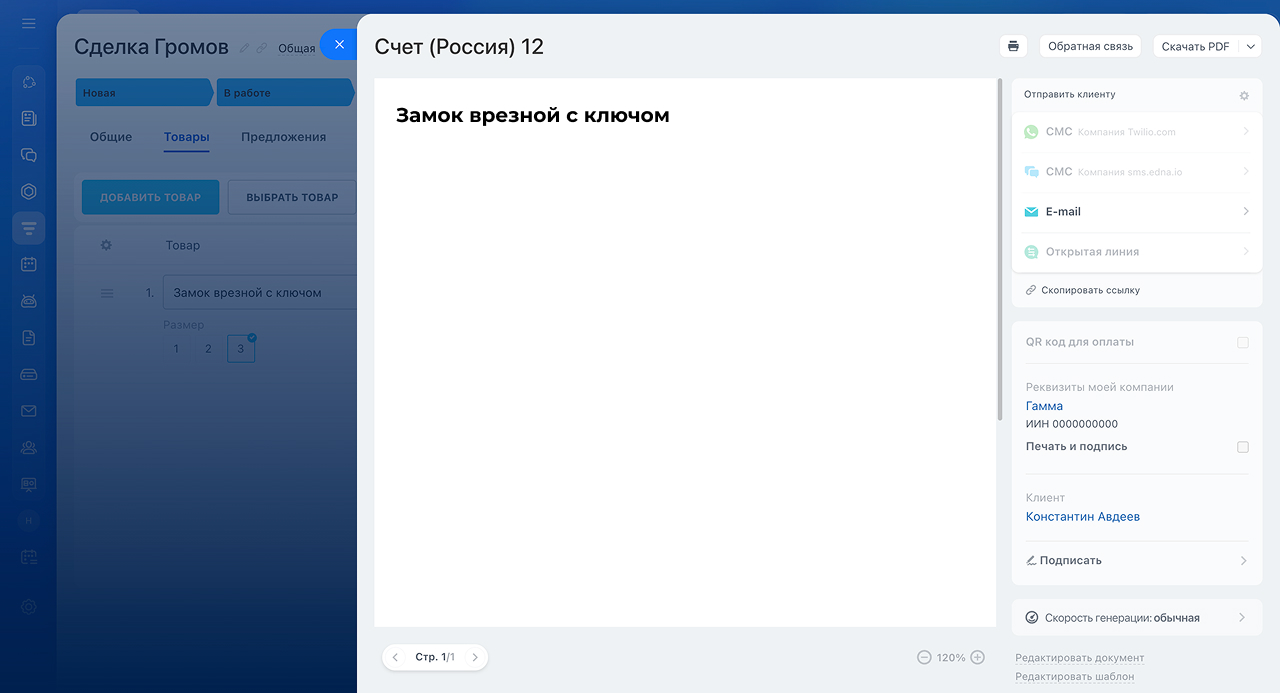Expand the SMS Twilio row chevron
This screenshot has width=1280, height=693.
point(1245,132)
